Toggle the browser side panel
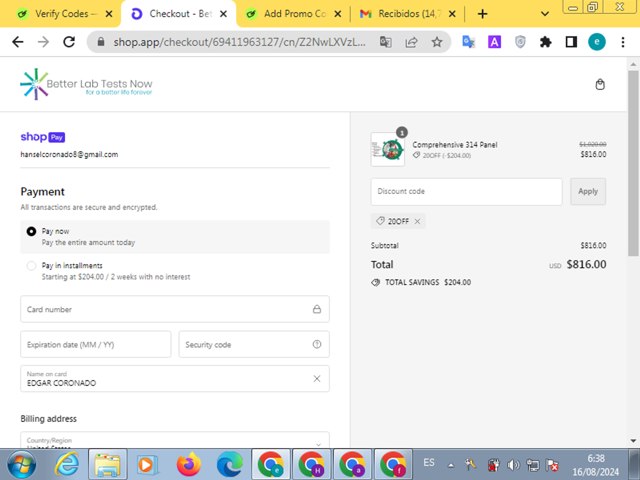The width and height of the screenshot is (640, 480). click(571, 42)
